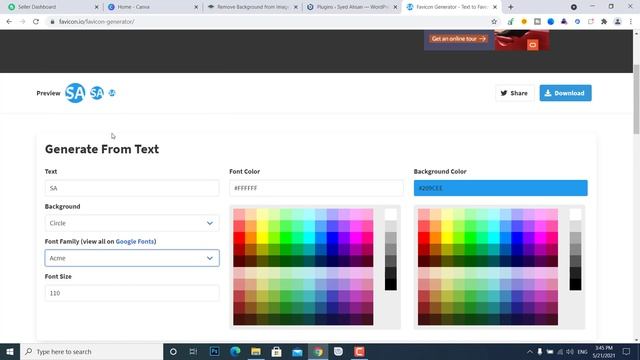Image resolution: width=640 pixels, height=360 pixels.
Task: Pick yellow in the Background Color palette
Action: tap(447, 238)
